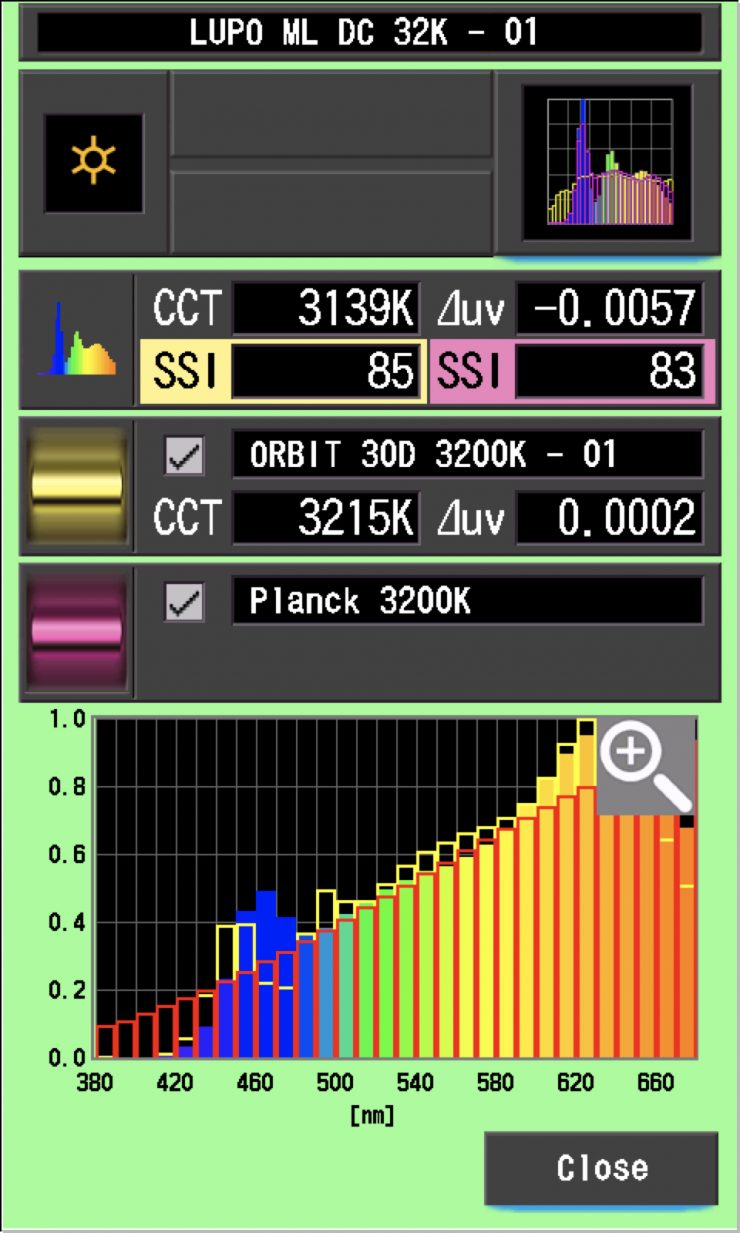
Task: Click the measured CCT 3139K value
Action: pos(325,311)
